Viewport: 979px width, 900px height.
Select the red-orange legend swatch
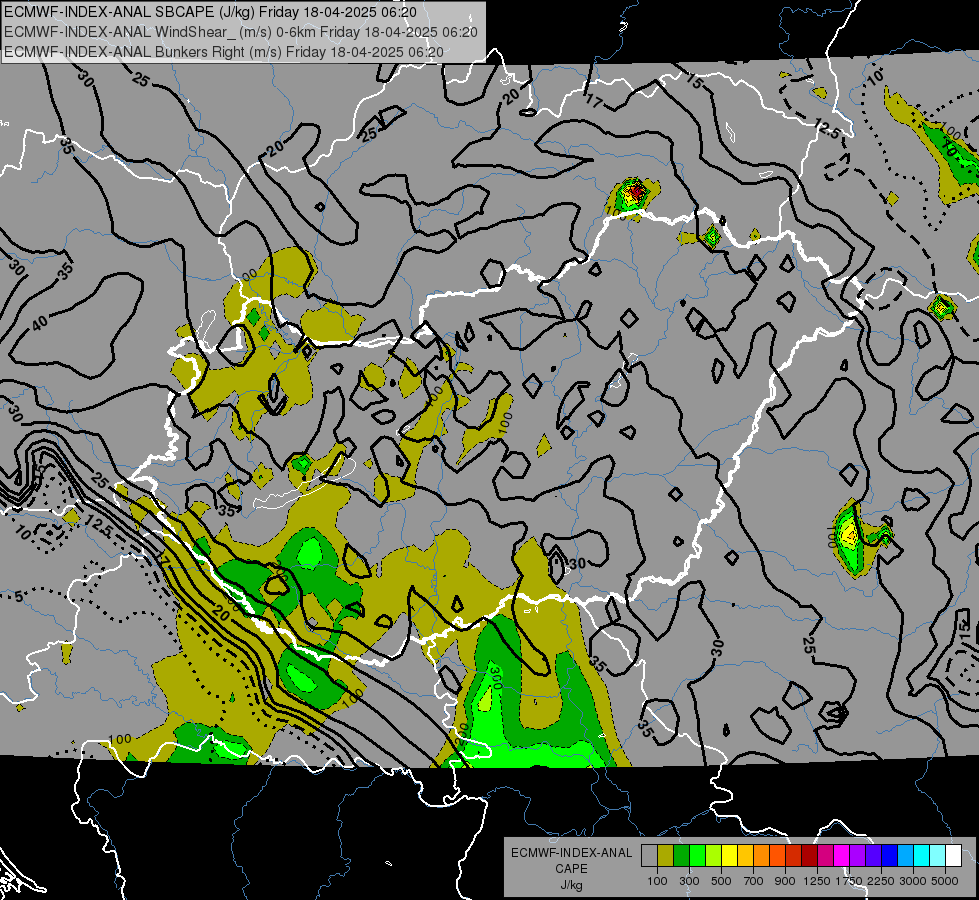coord(777,856)
